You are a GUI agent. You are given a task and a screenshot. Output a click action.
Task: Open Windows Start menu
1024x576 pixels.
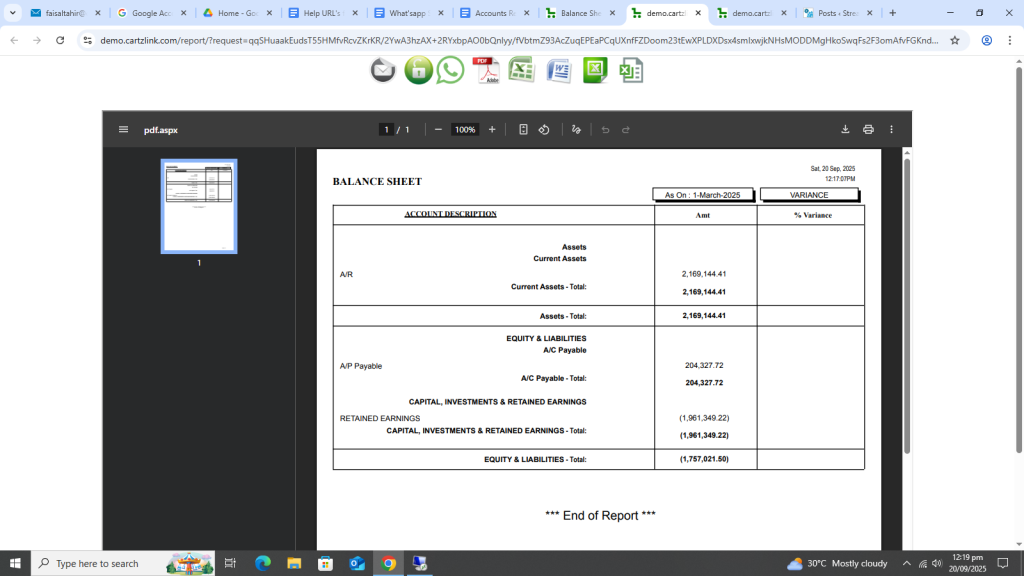click(15, 563)
